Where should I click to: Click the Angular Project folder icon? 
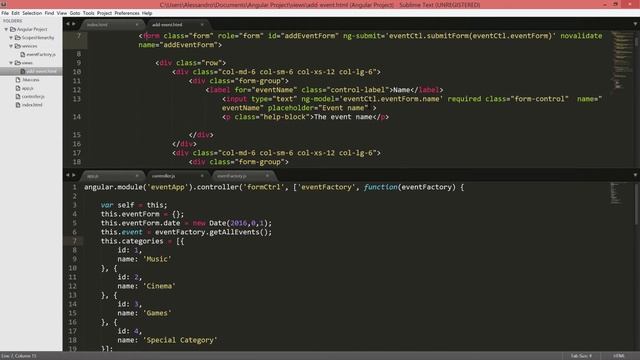pos(13,29)
